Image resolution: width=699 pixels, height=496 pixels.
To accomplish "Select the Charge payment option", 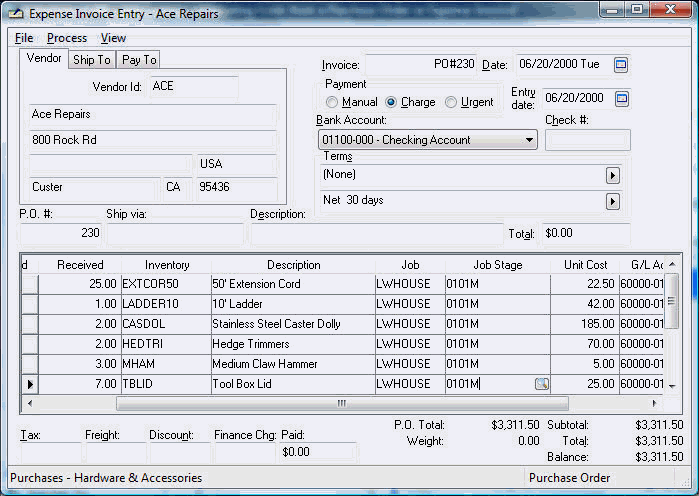I will (392, 102).
